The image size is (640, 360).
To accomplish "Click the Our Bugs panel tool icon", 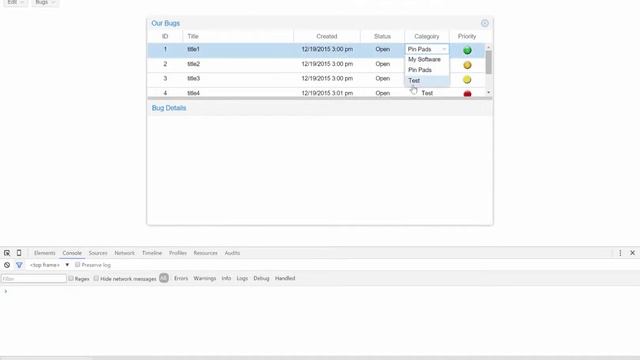I will 484,23.
